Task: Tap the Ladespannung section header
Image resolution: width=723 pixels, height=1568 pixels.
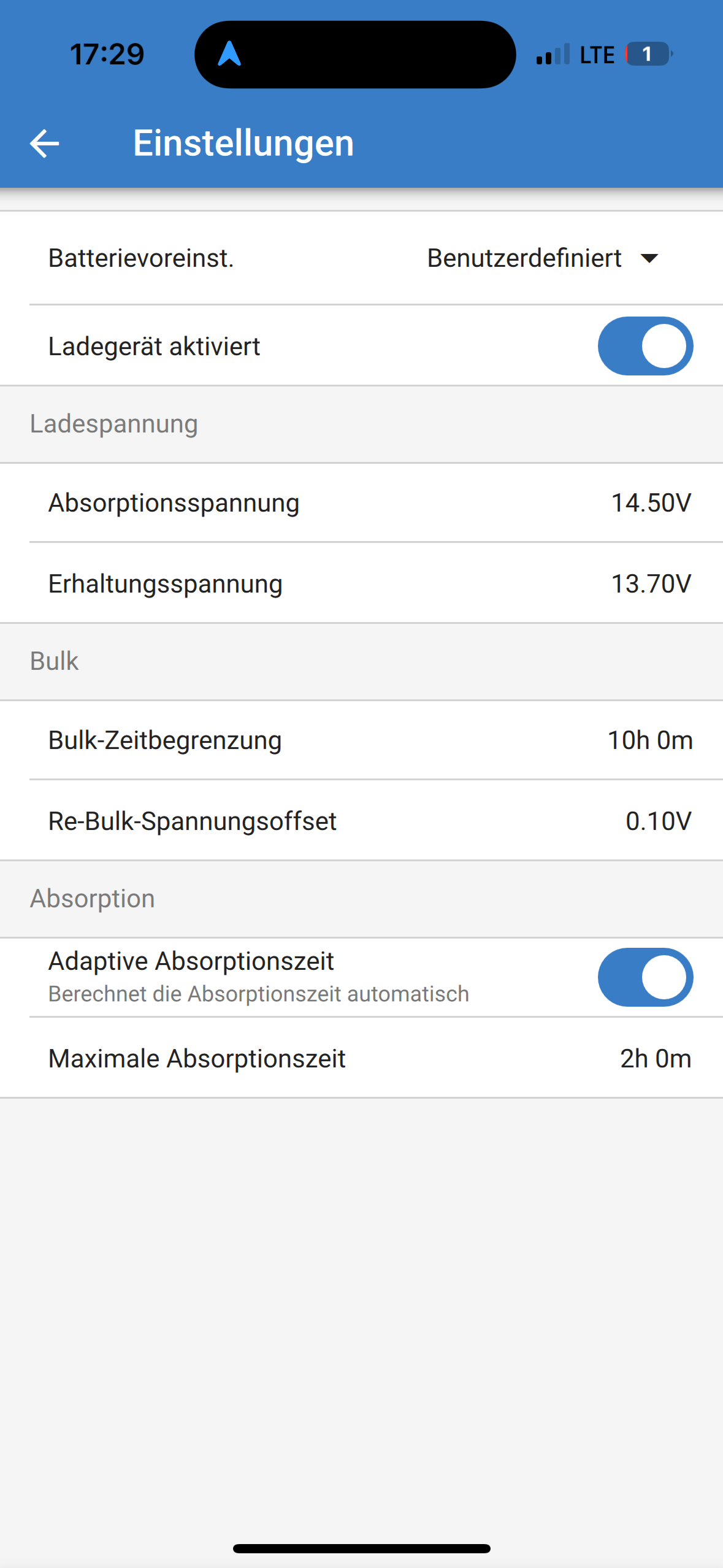Action: (x=114, y=424)
